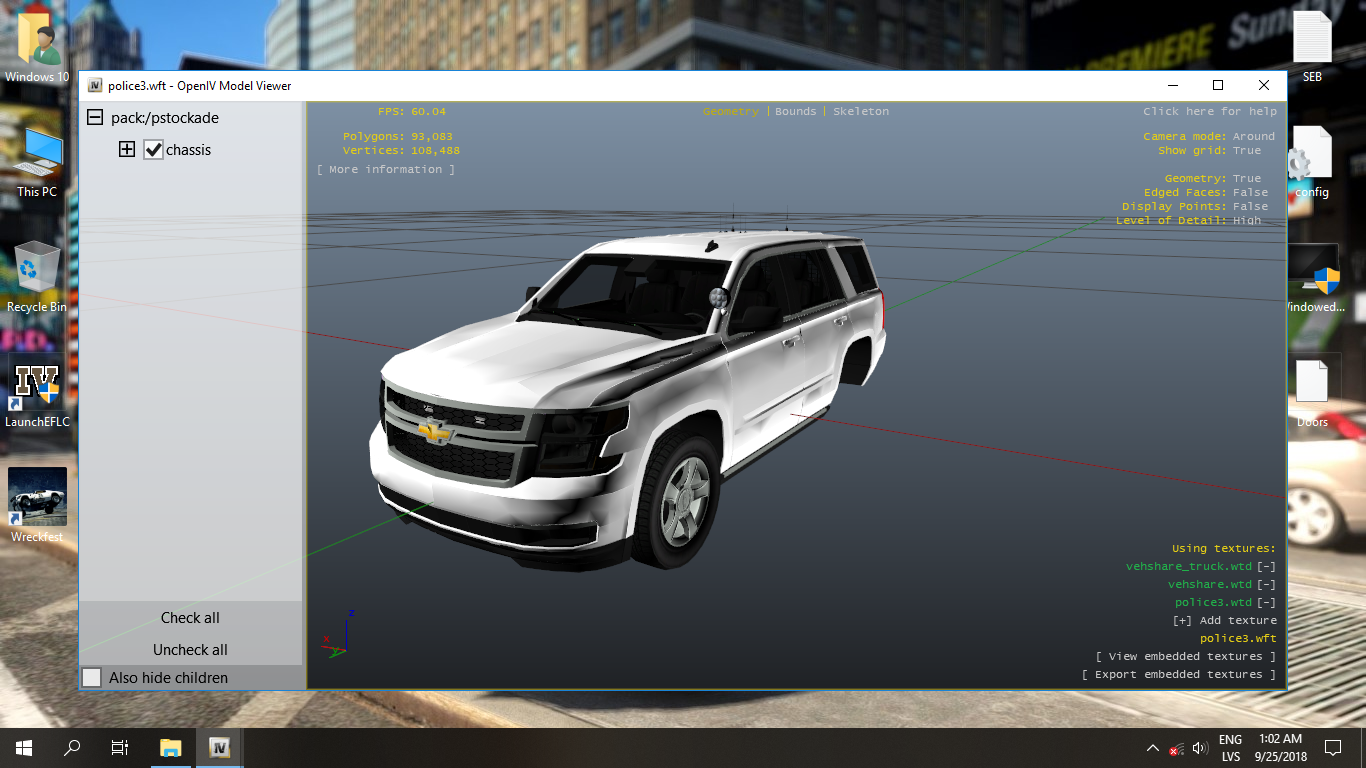
Task: Uncheck the chassis visibility checkbox
Action: click(x=153, y=150)
